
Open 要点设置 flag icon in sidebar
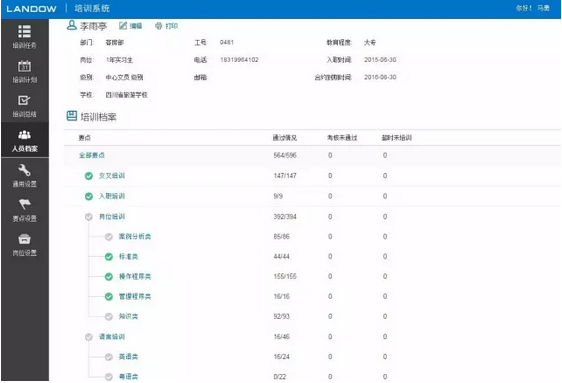coord(24,204)
